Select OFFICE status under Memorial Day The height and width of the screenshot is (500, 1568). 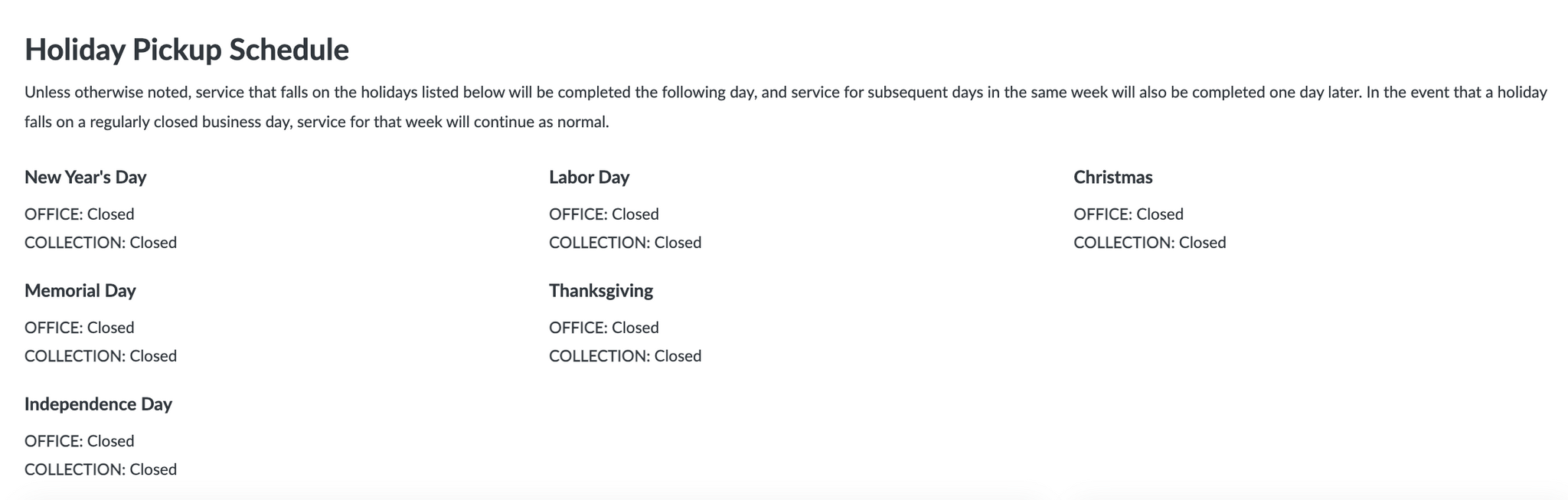[x=80, y=328]
